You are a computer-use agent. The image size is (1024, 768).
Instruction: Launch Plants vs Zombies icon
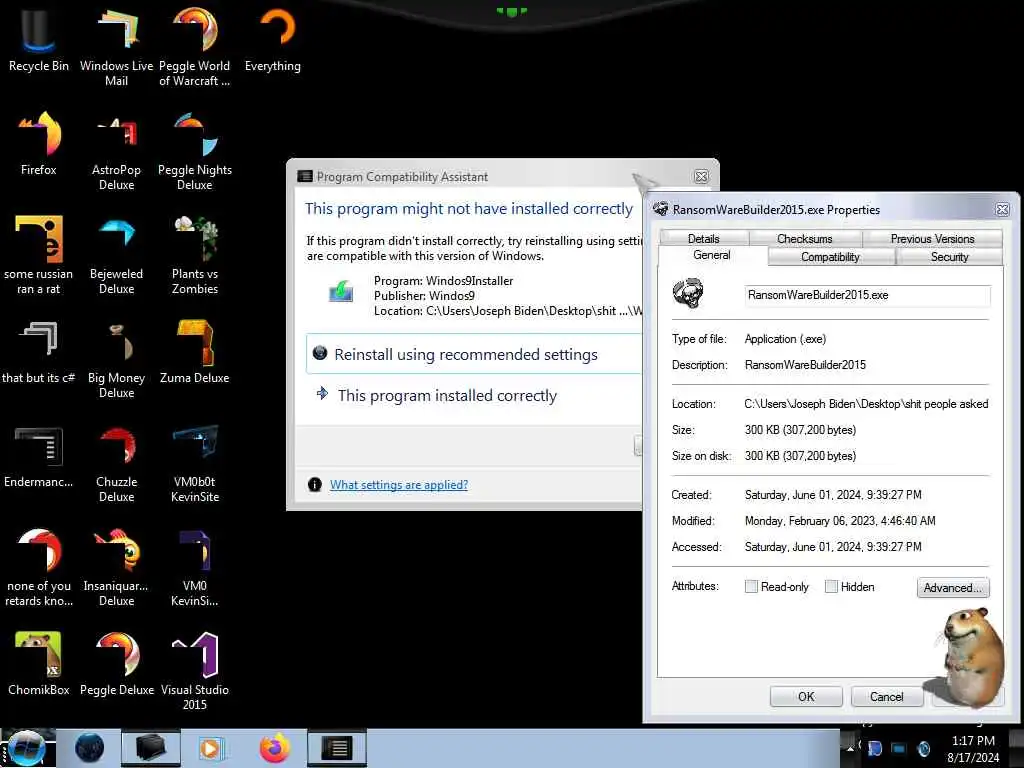pyautogui.click(x=195, y=255)
